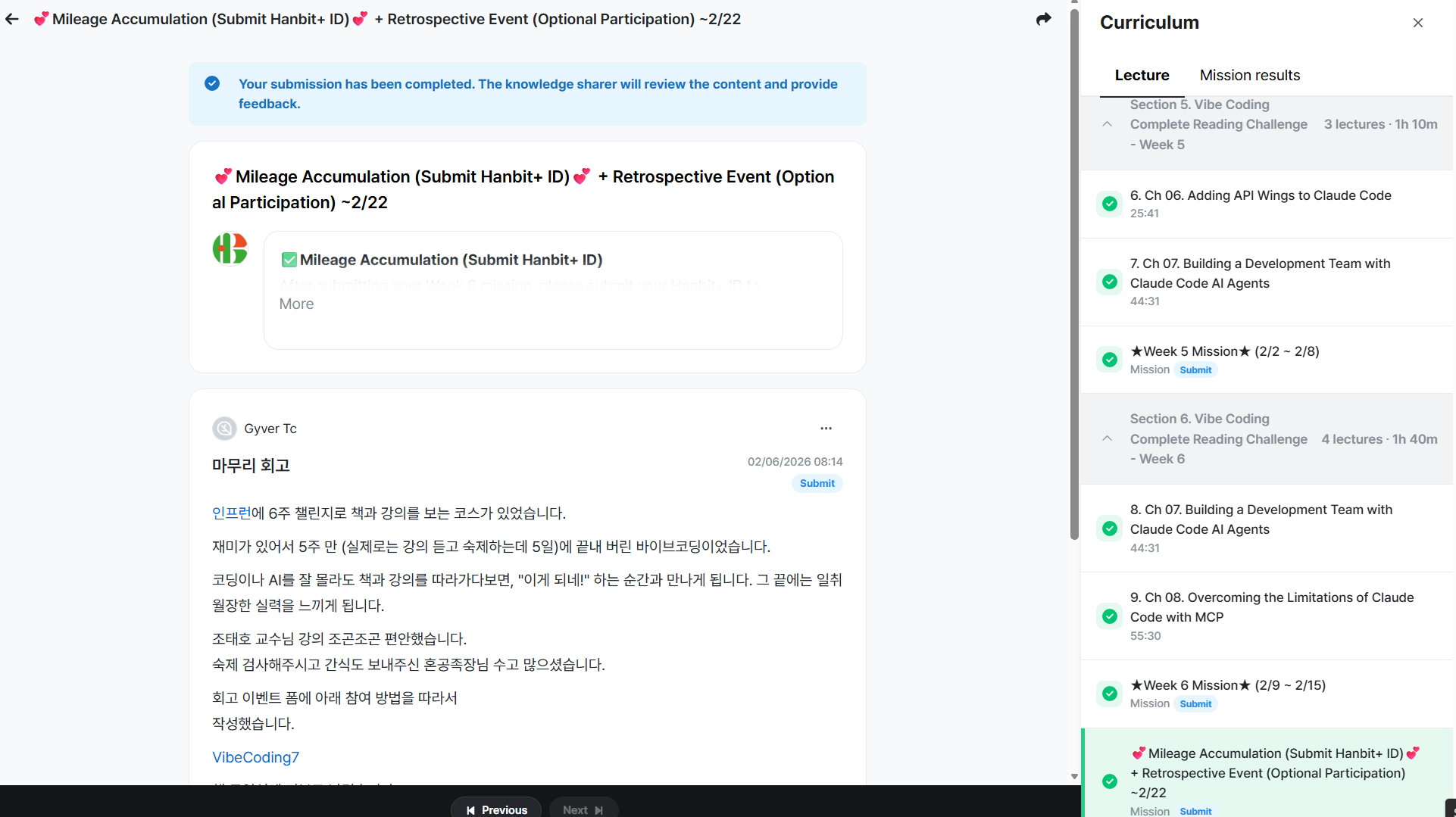This screenshot has width=1456, height=817.
Task: Close the Curriculum panel
Action: point(1417,23)
